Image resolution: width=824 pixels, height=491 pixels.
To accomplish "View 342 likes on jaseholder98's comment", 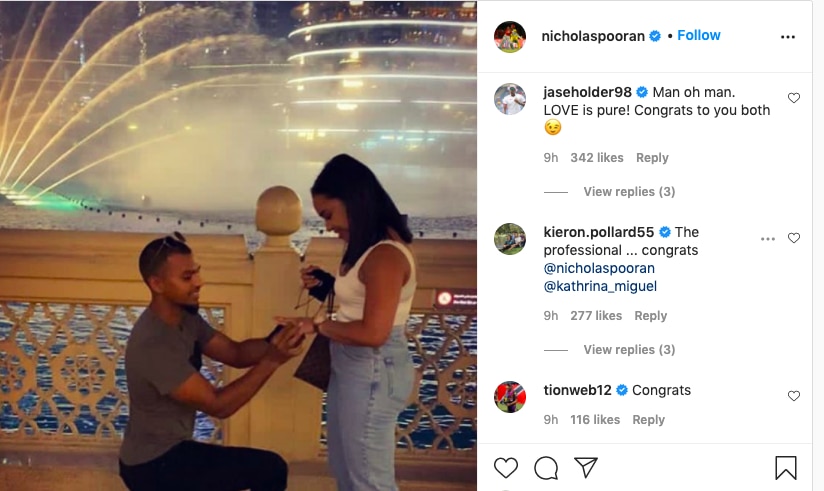I will 597,158.
